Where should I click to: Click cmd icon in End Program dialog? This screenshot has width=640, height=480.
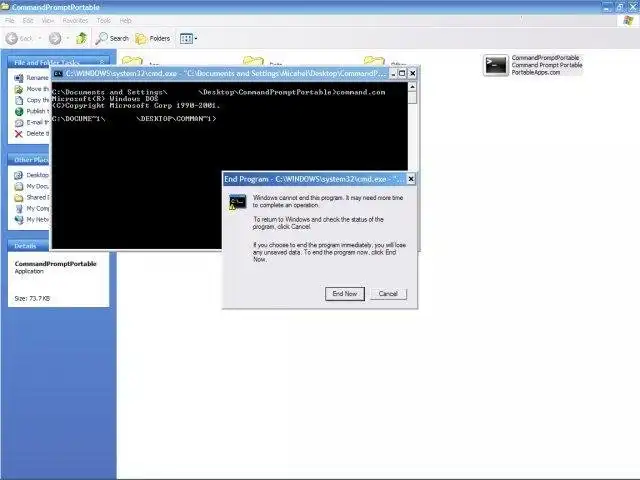pyautogui.click(x=238, y=202)
